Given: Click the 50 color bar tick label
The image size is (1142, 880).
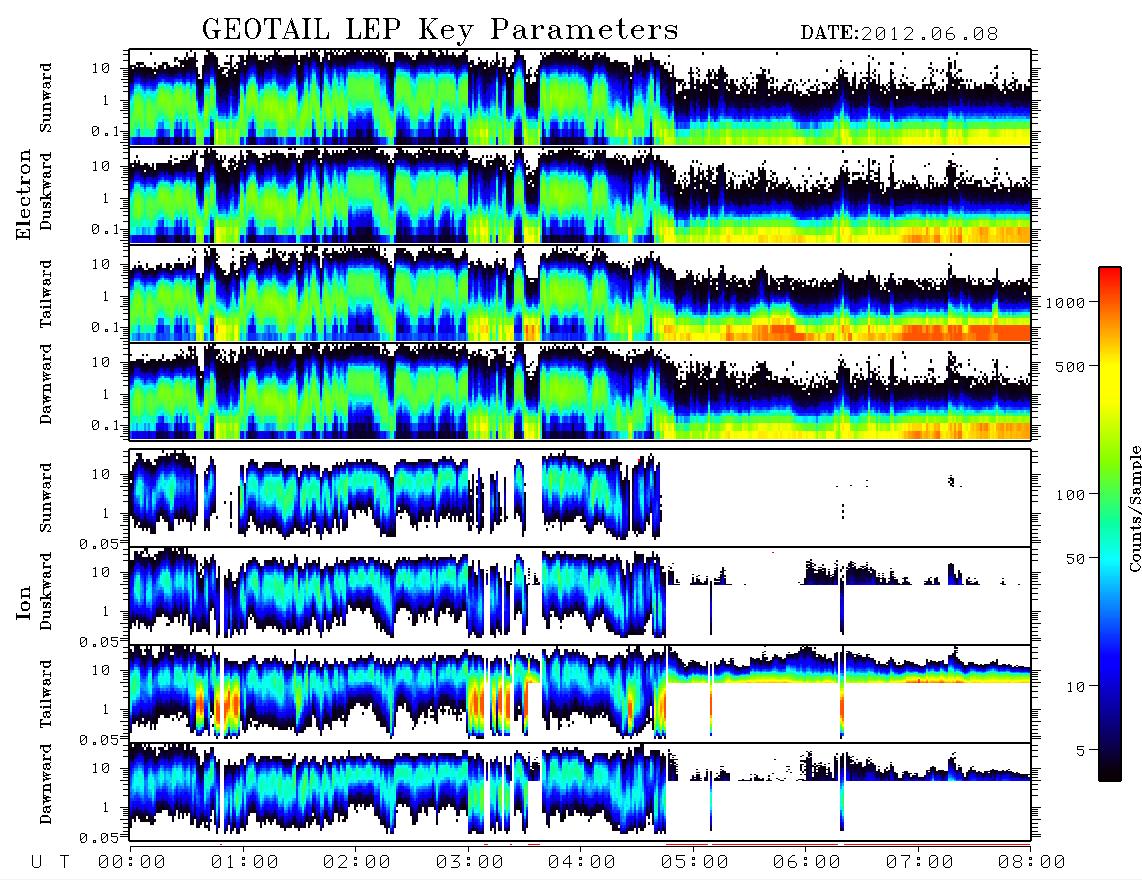Looking at the screenshot, I should click(1075, 559).
